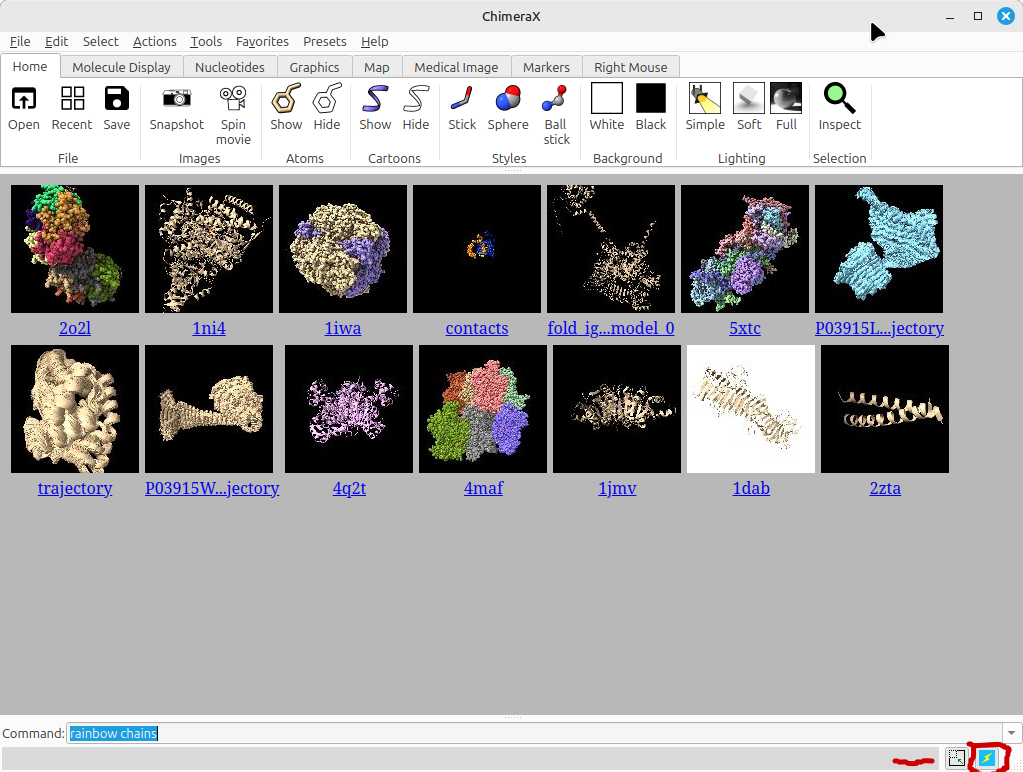Open the 4q2t link
The image size is (1023, 772).
pyautogui.click(x=349, y=487)
